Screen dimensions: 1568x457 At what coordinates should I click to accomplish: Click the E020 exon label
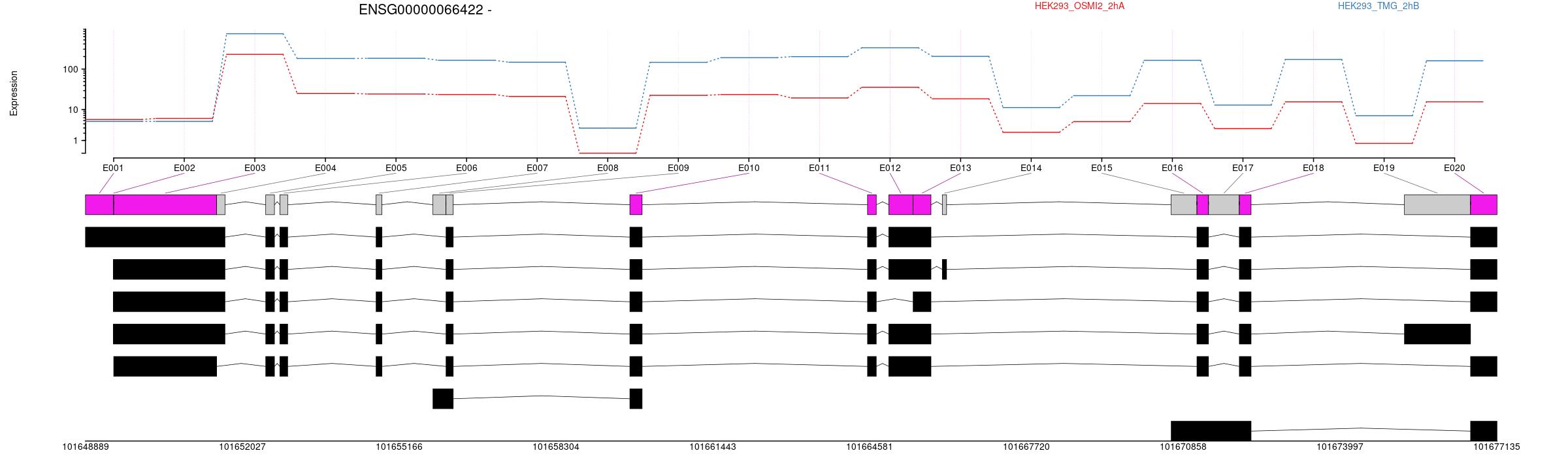pos(1454,168)
